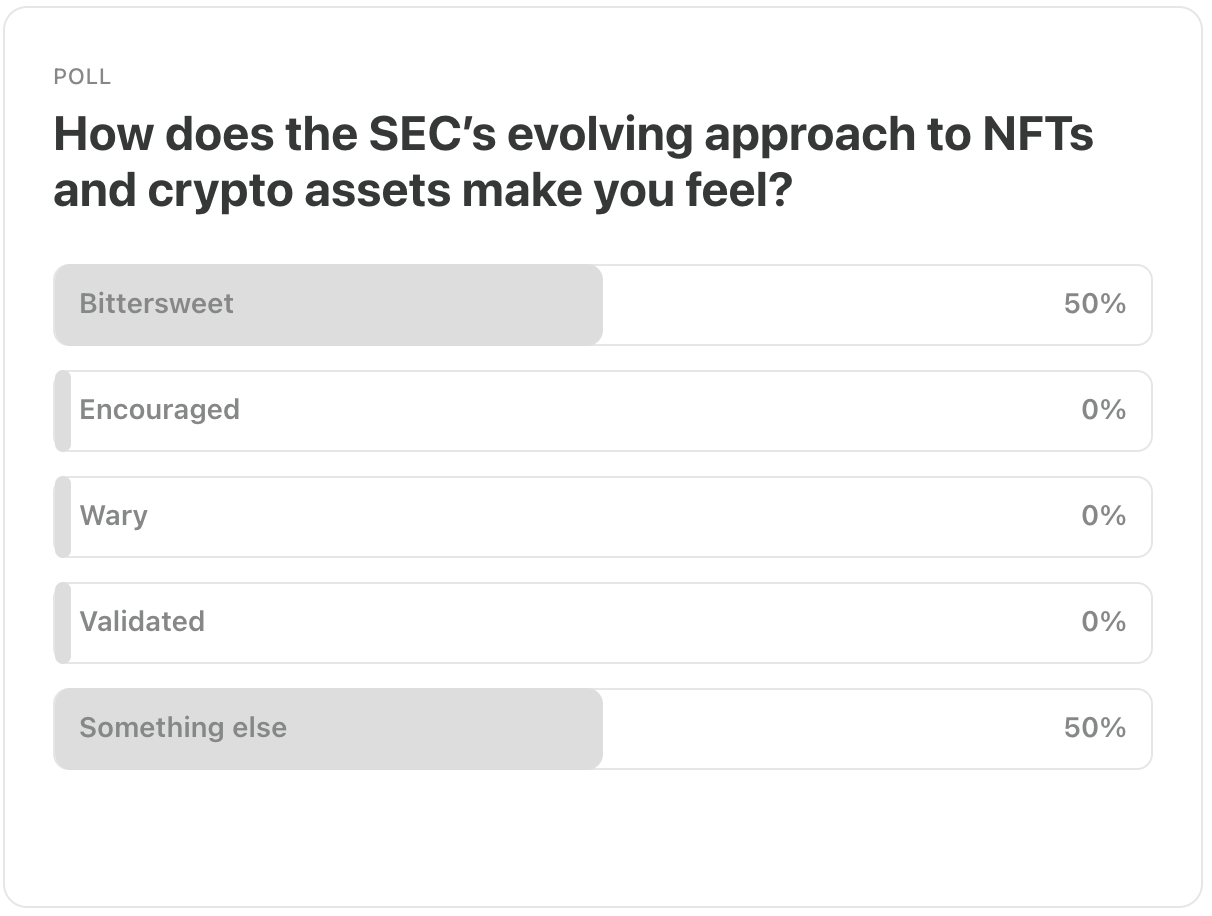
Task: Click the 0% value in Validated row
Action: (x=1104, y=622)
